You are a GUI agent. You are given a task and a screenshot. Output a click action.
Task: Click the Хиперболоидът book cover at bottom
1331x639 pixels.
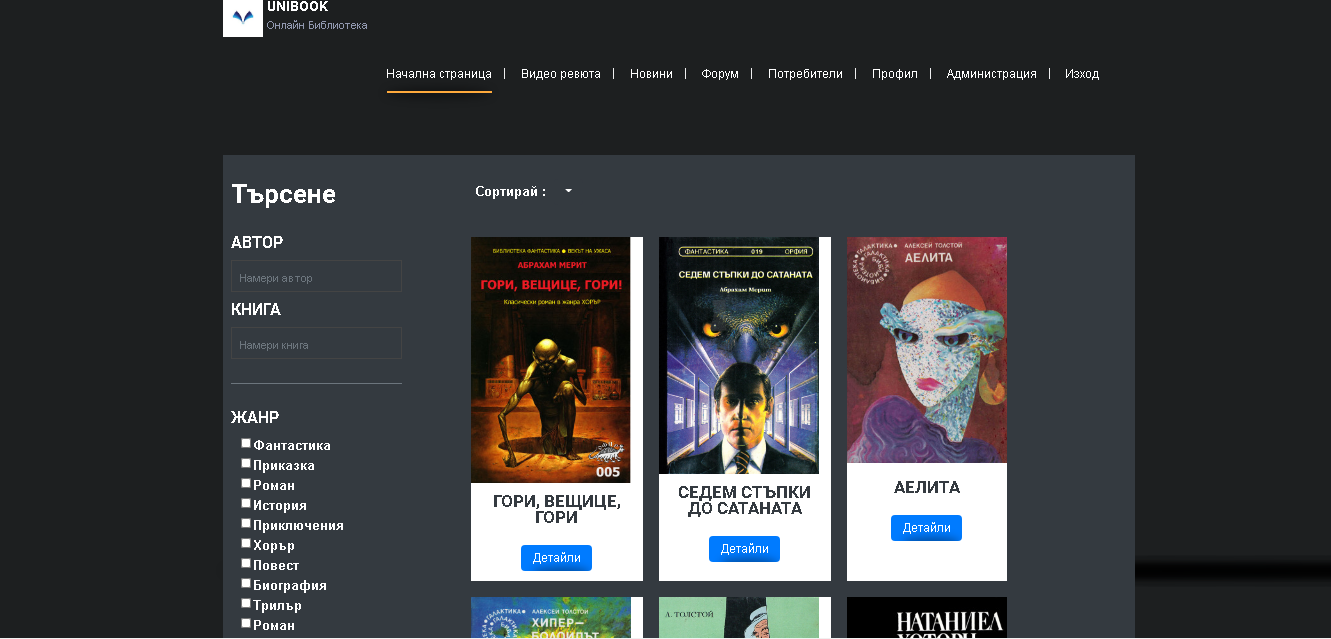pos(551,618)
